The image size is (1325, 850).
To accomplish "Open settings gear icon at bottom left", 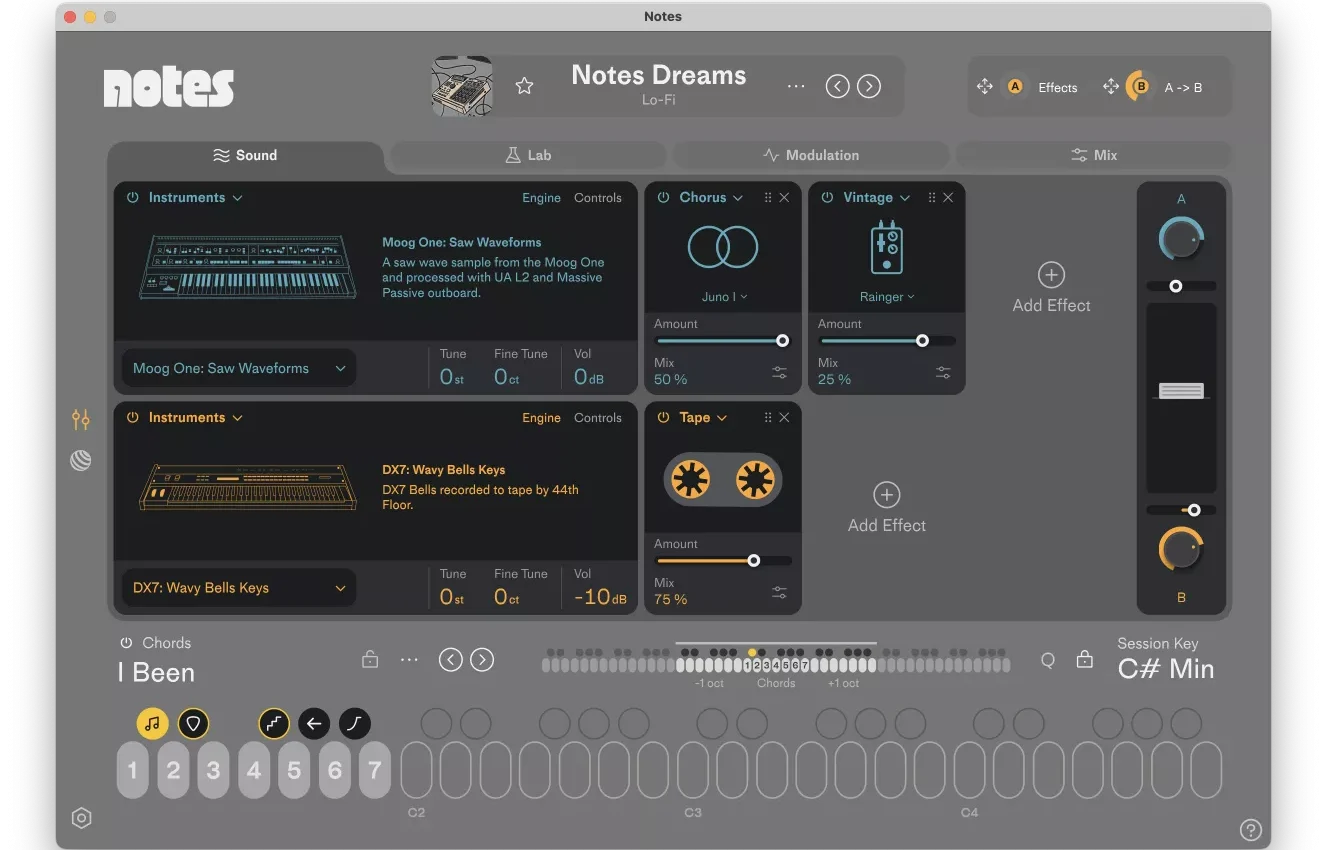I will tap(81, 817).
